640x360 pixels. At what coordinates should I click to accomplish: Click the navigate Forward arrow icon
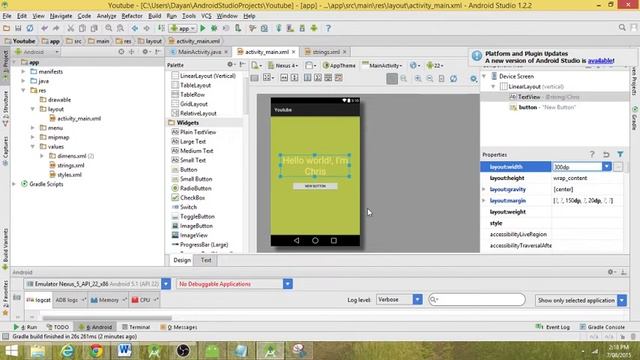point(147,28)
